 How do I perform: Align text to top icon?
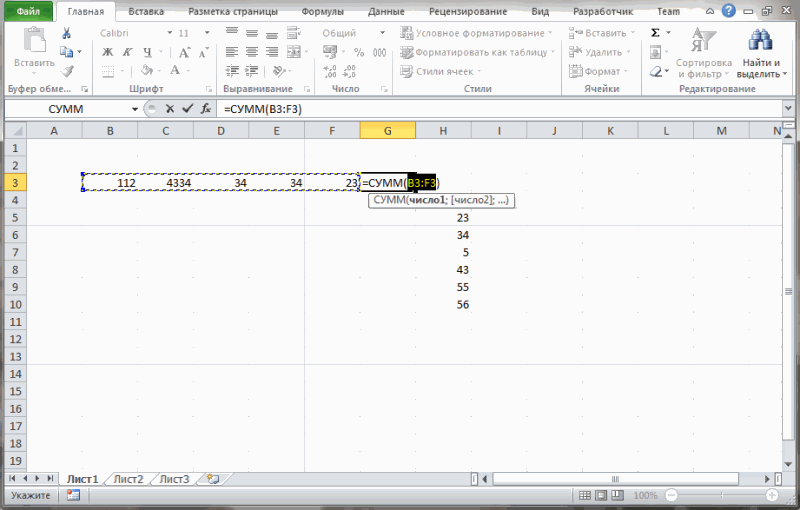coord(232,33)
